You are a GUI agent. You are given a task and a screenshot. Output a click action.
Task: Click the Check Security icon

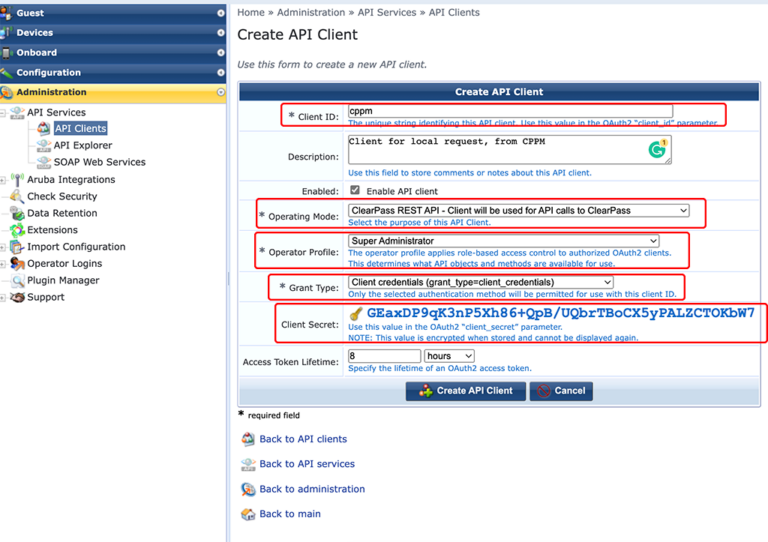point(17,196)
